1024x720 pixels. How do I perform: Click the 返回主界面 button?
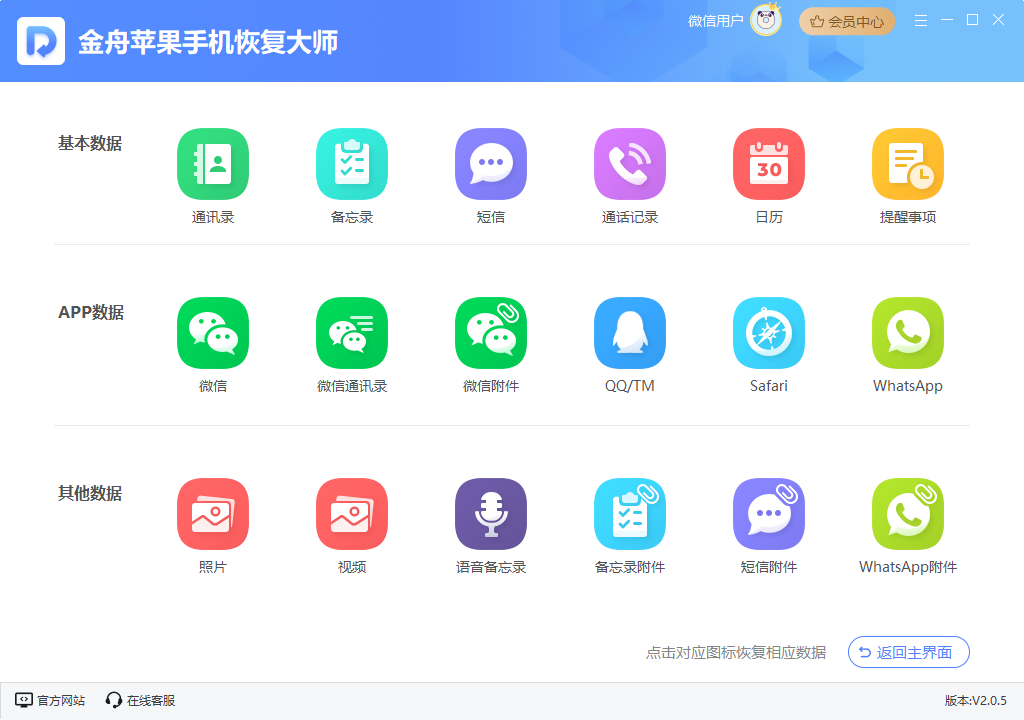908,652
